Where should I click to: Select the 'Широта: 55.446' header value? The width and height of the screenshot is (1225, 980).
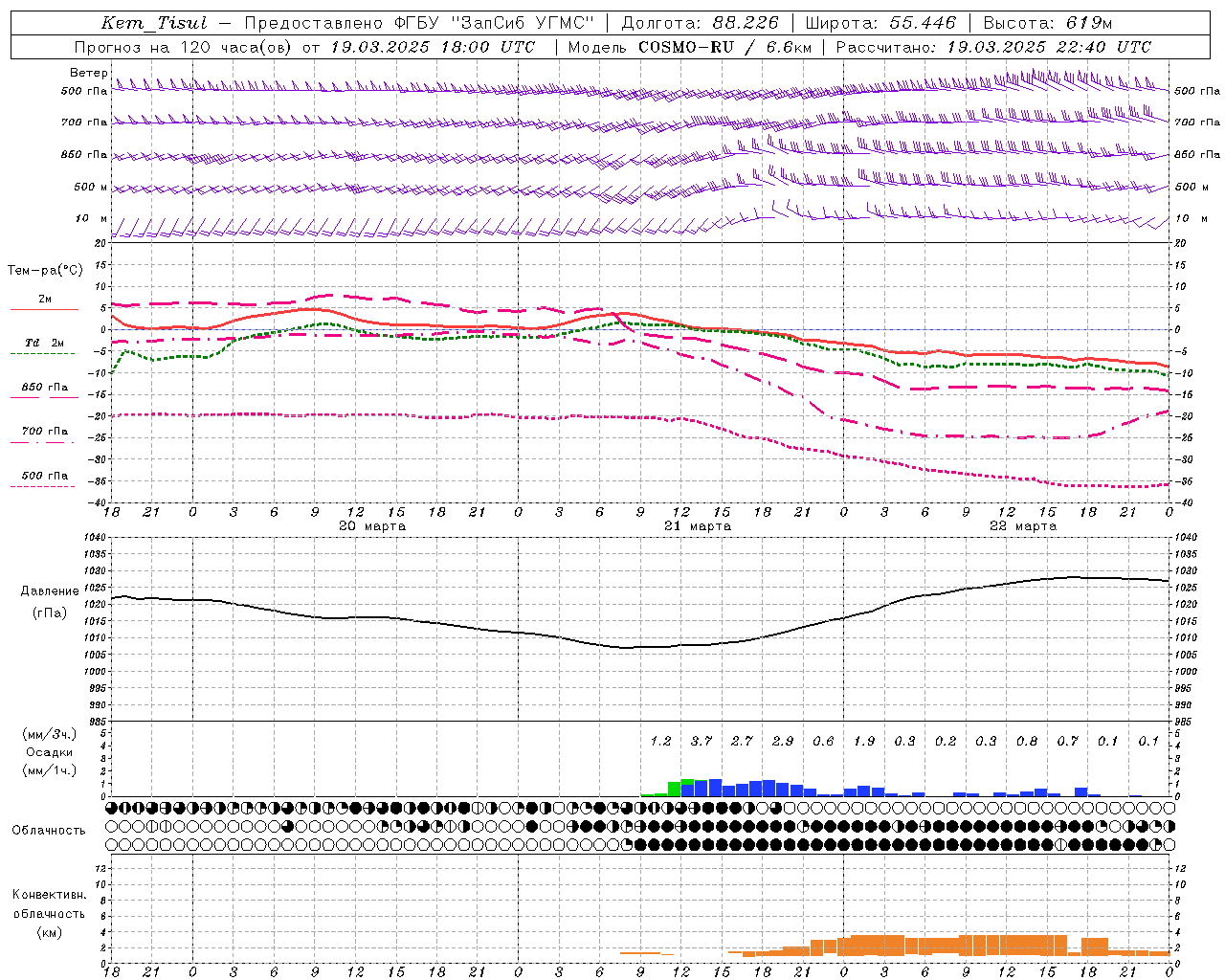coord(880,23)
